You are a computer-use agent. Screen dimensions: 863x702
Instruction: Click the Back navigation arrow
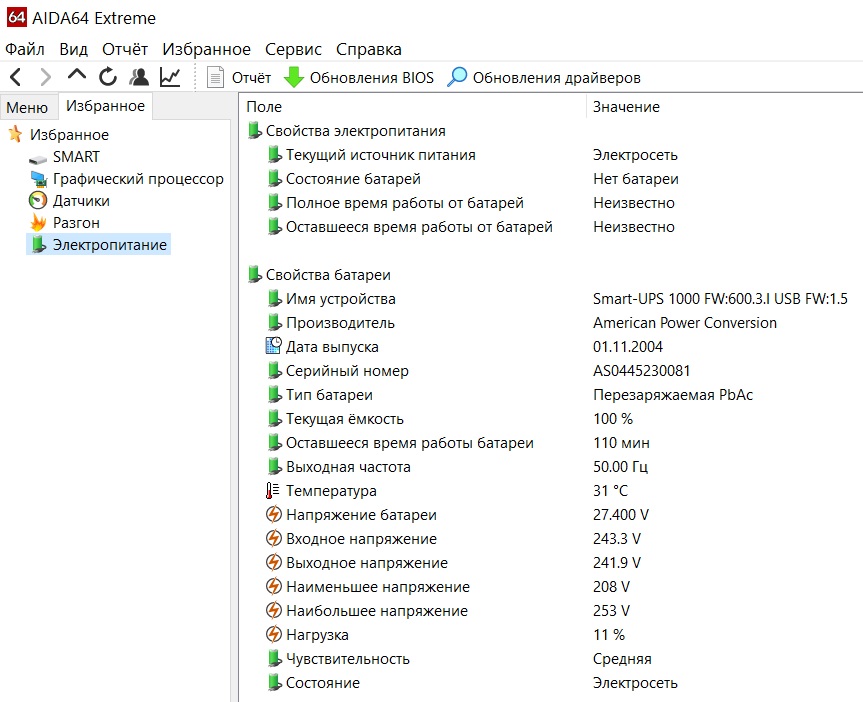pos(15,77)
